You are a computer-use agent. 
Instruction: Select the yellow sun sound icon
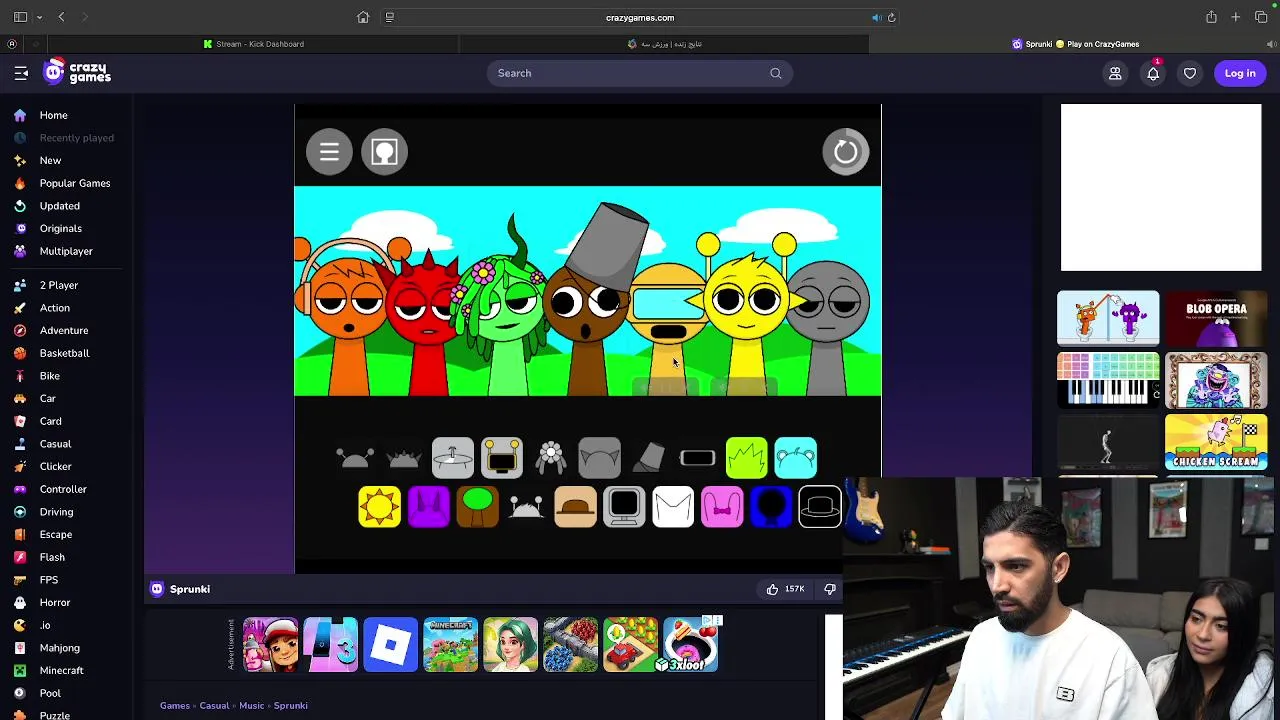point(379,507)
